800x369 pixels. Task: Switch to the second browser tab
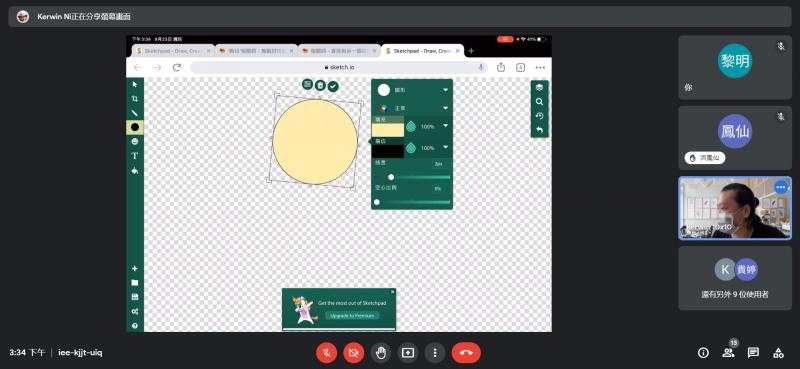click(256, 51)
